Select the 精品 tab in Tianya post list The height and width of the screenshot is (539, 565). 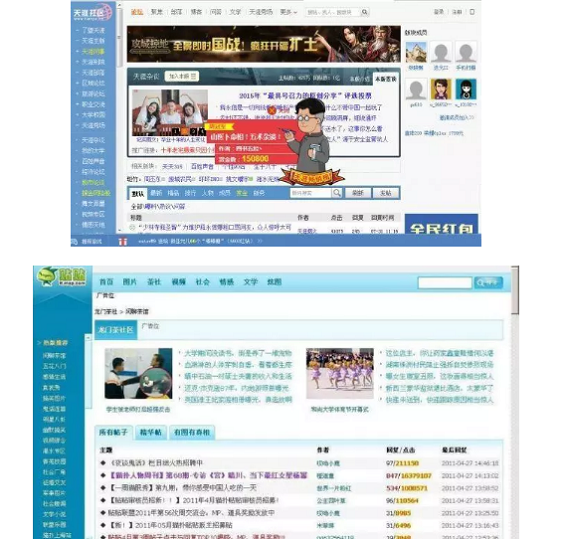173,193
